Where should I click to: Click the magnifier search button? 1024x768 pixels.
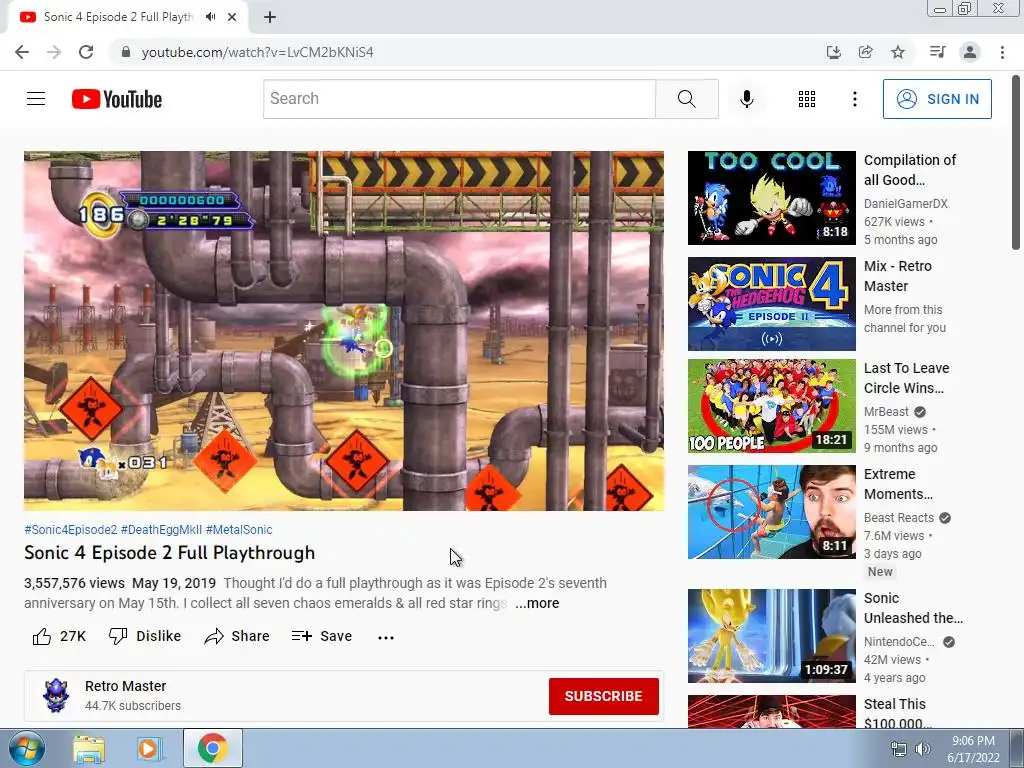click(x=686, y=99)
